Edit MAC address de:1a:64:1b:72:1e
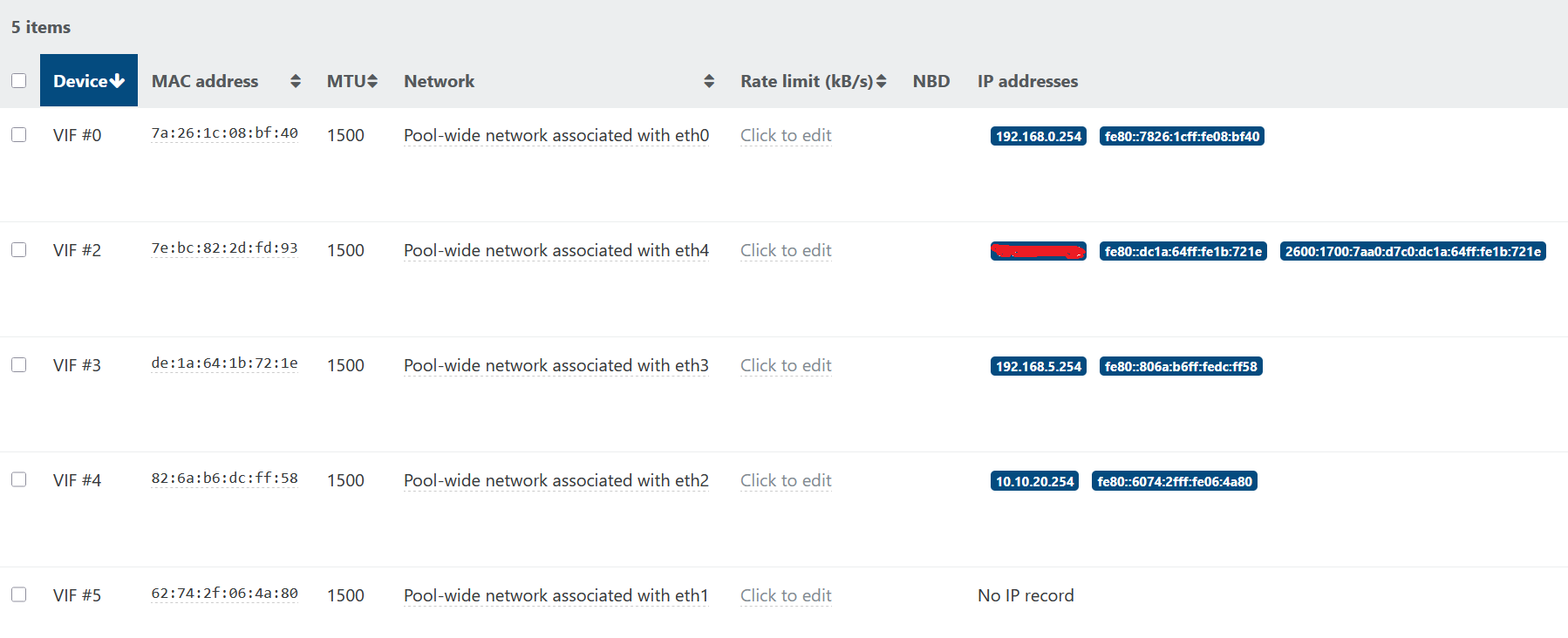The height and width of the screenshot is (638, 1568). [x=224, y=363]
